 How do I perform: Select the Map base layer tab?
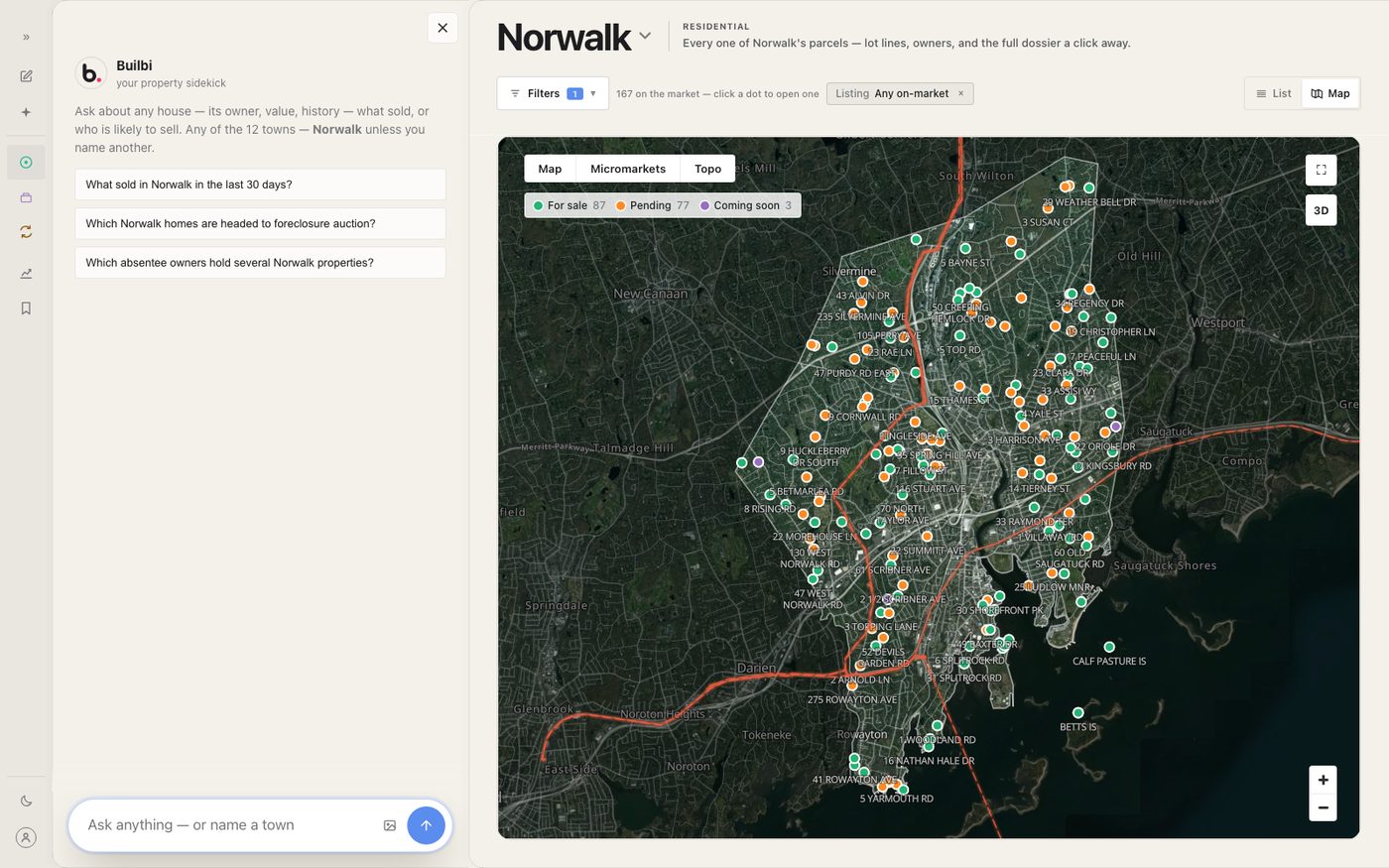click(550, 169)
